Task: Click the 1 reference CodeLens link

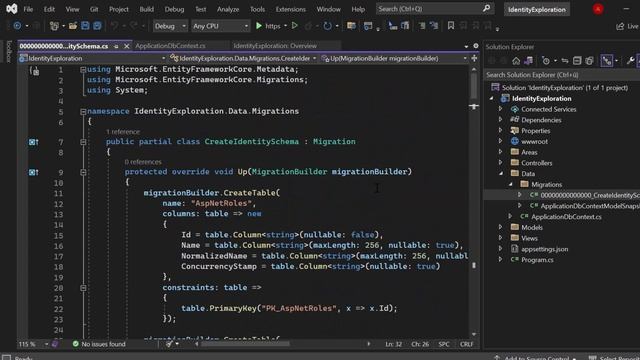Action: point(123,132)
